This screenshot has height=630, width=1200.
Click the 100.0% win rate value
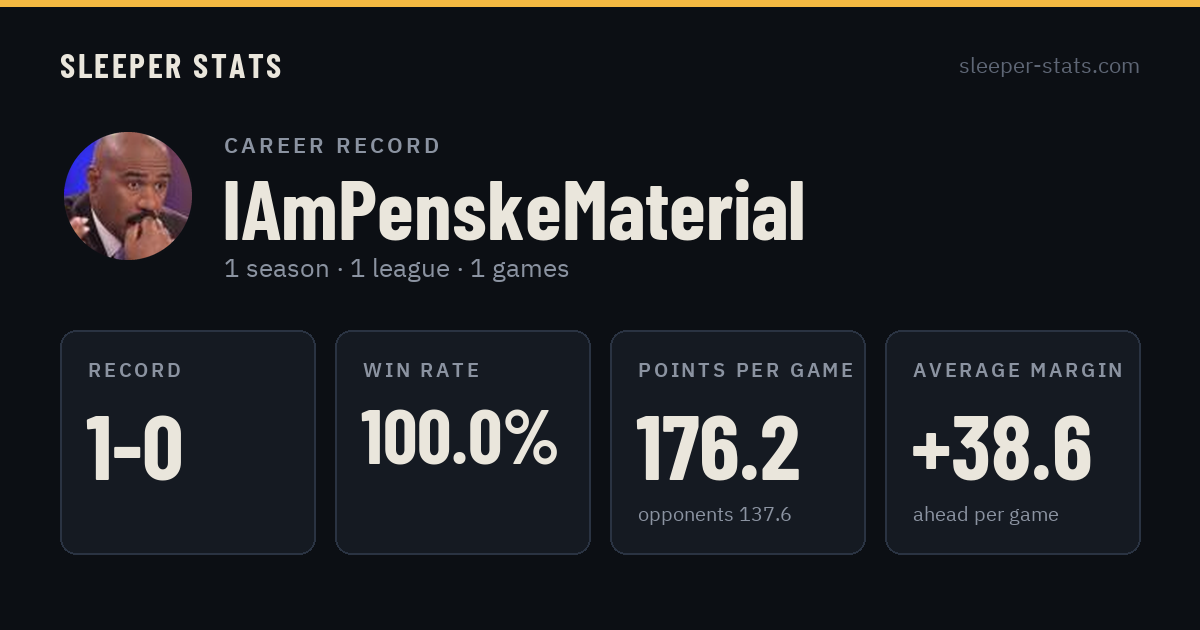(459, 437)
